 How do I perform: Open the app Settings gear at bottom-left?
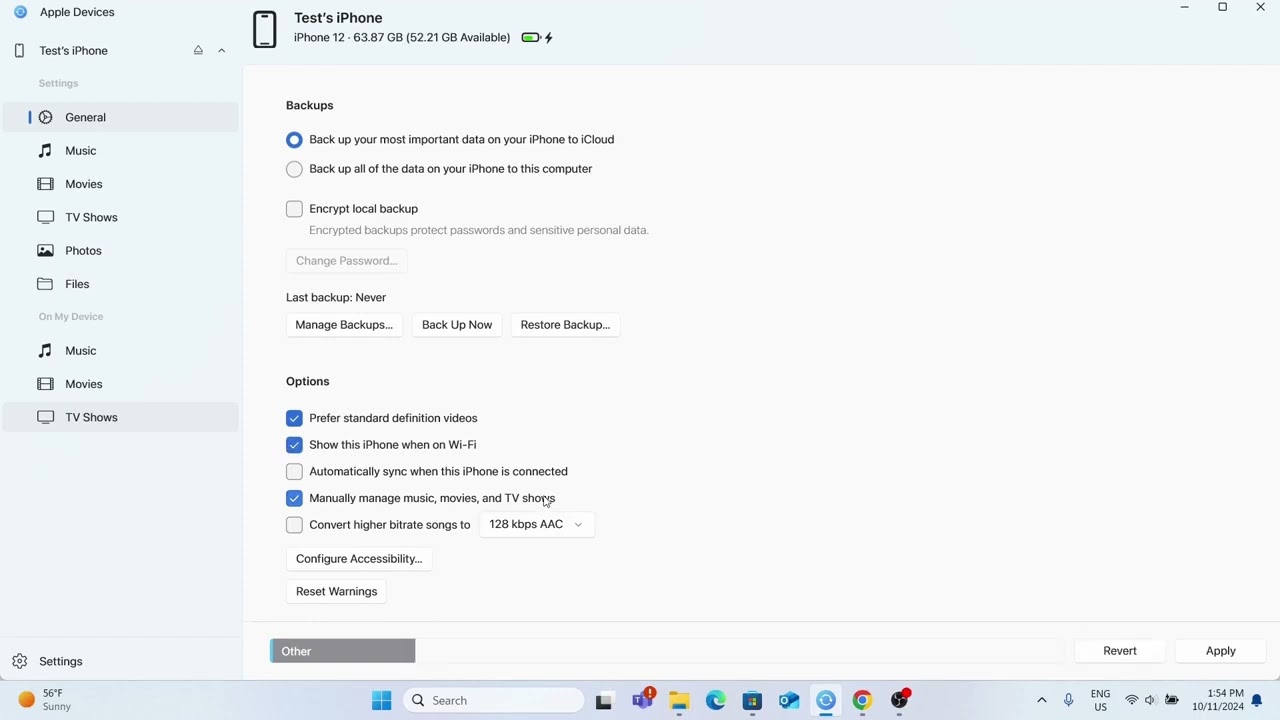(19, 661)
